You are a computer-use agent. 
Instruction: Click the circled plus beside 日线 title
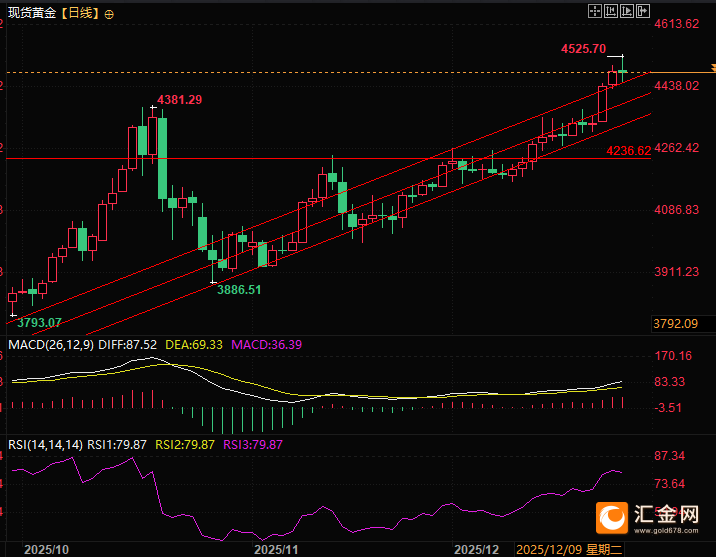pyautogui.click(x=109, y=15)
